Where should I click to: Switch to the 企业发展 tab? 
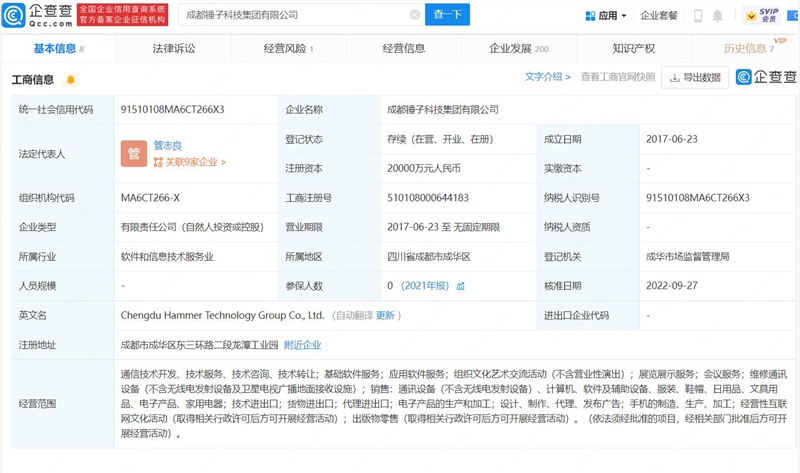pyautogui.click(x=519, y=48)
